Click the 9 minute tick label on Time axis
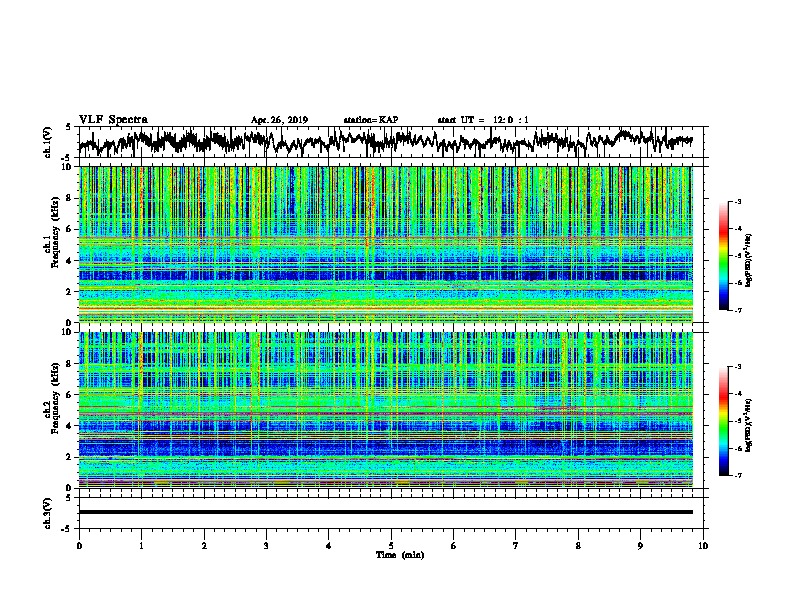792x612 pixels. click(640, 546)
